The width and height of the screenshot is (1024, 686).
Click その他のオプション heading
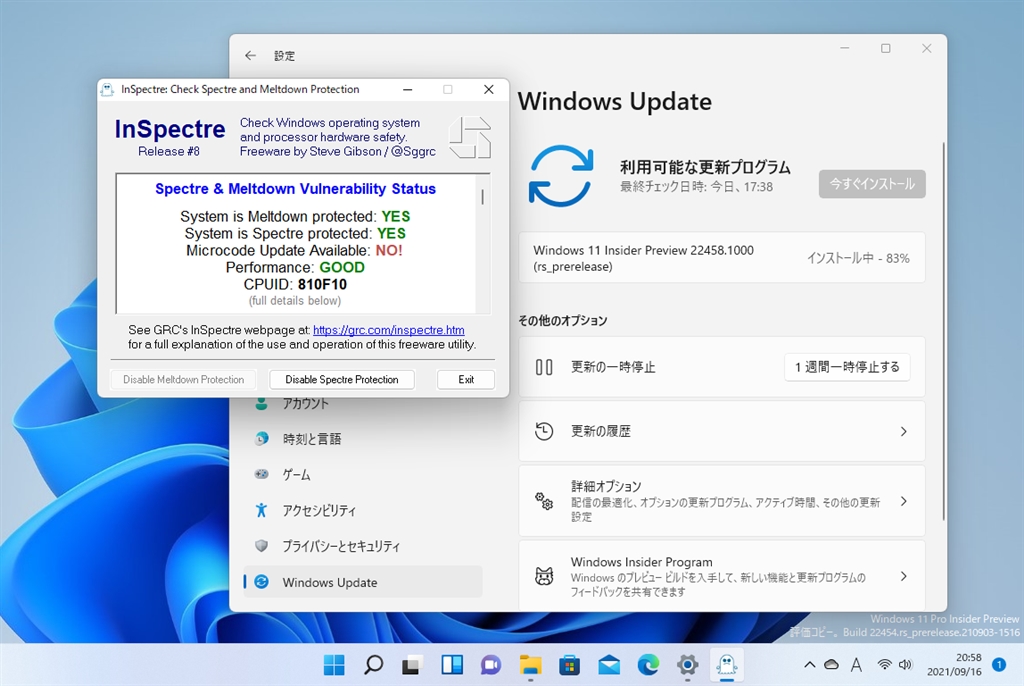563,321
